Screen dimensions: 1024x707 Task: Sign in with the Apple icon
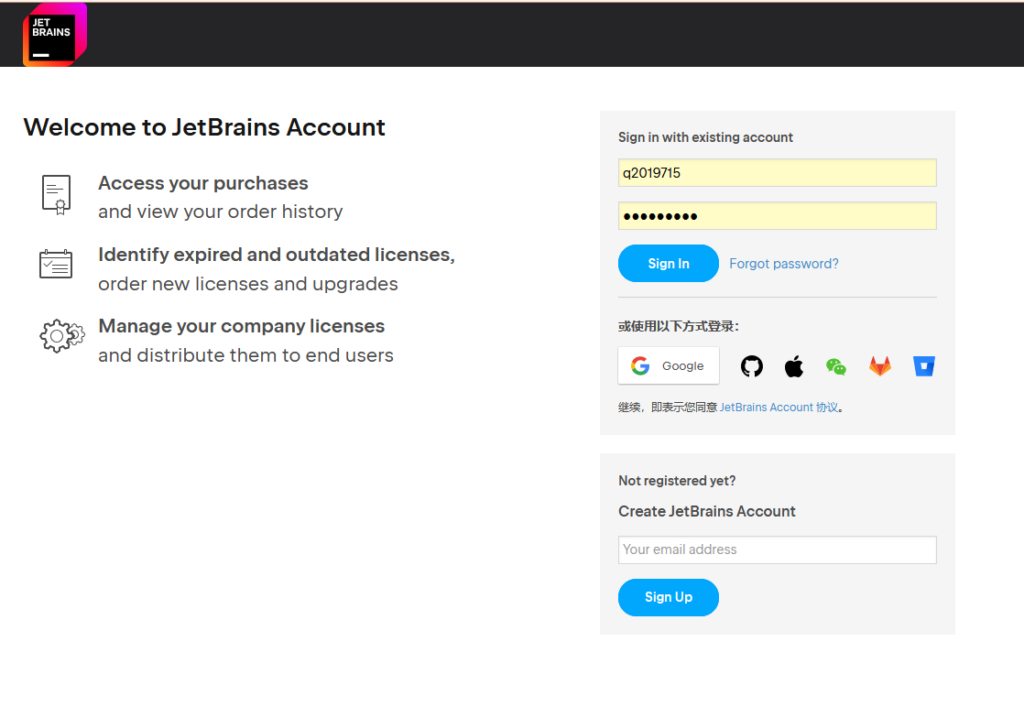tap(794, 366)
